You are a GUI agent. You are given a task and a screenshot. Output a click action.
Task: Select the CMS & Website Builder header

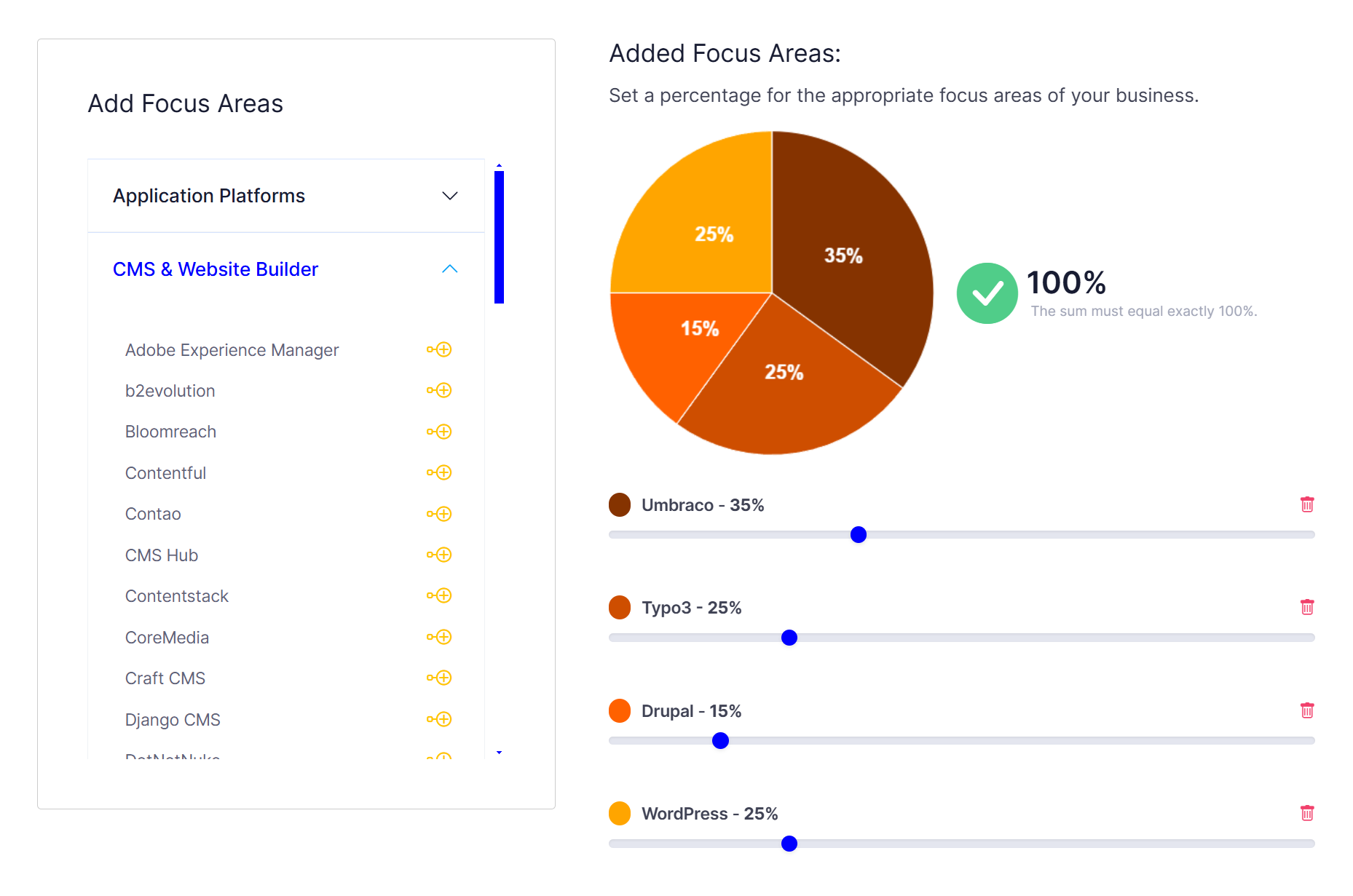[286, 269]
